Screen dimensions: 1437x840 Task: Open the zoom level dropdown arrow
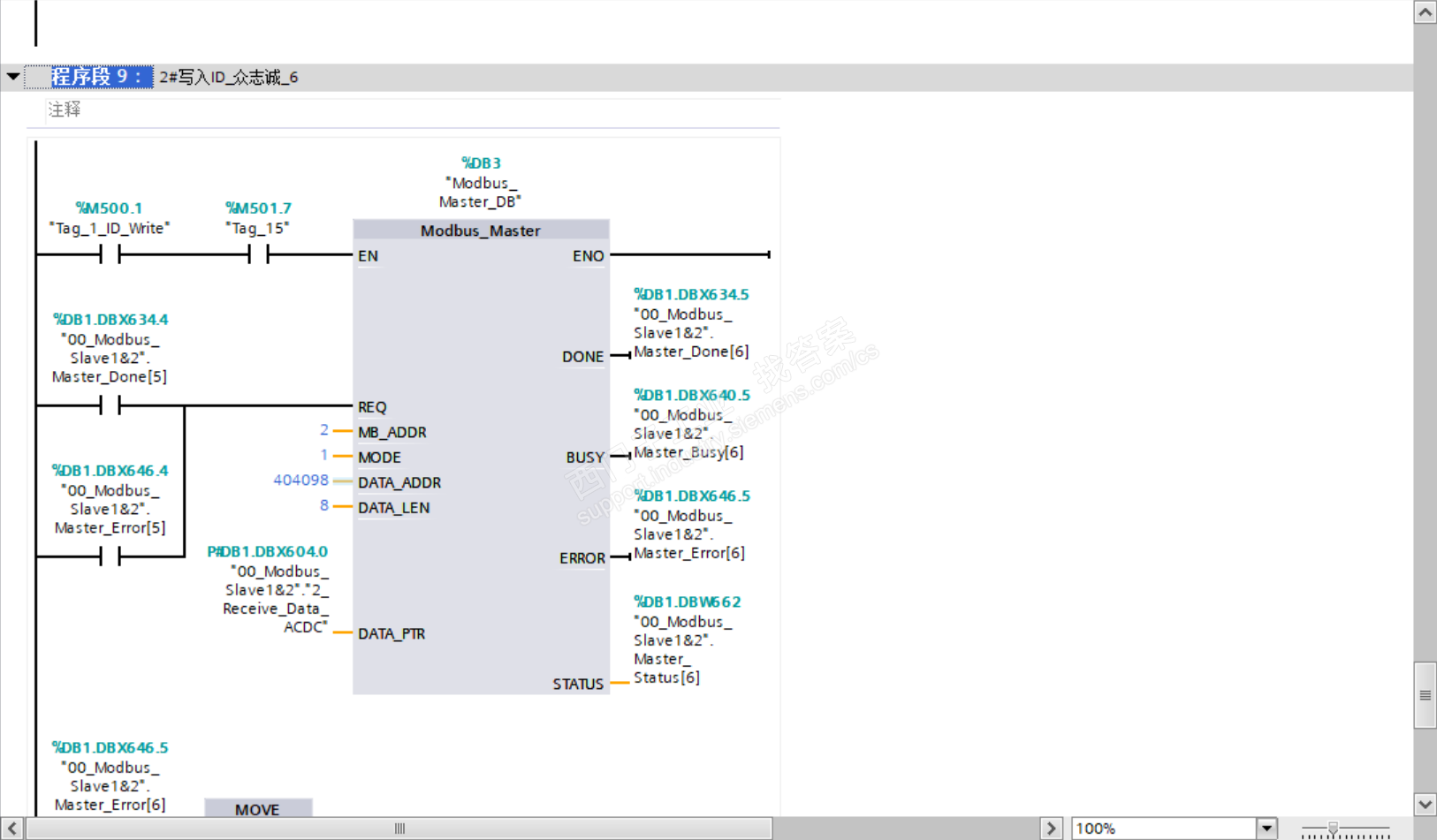(1267, 829)
